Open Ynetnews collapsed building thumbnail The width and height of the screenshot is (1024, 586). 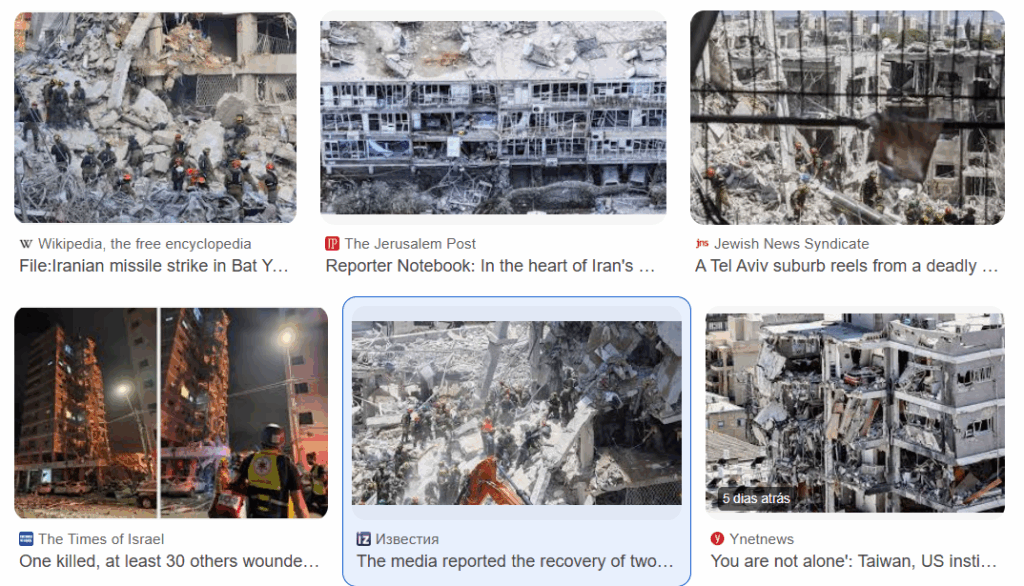pyautogui.click(x=855, y=413)
